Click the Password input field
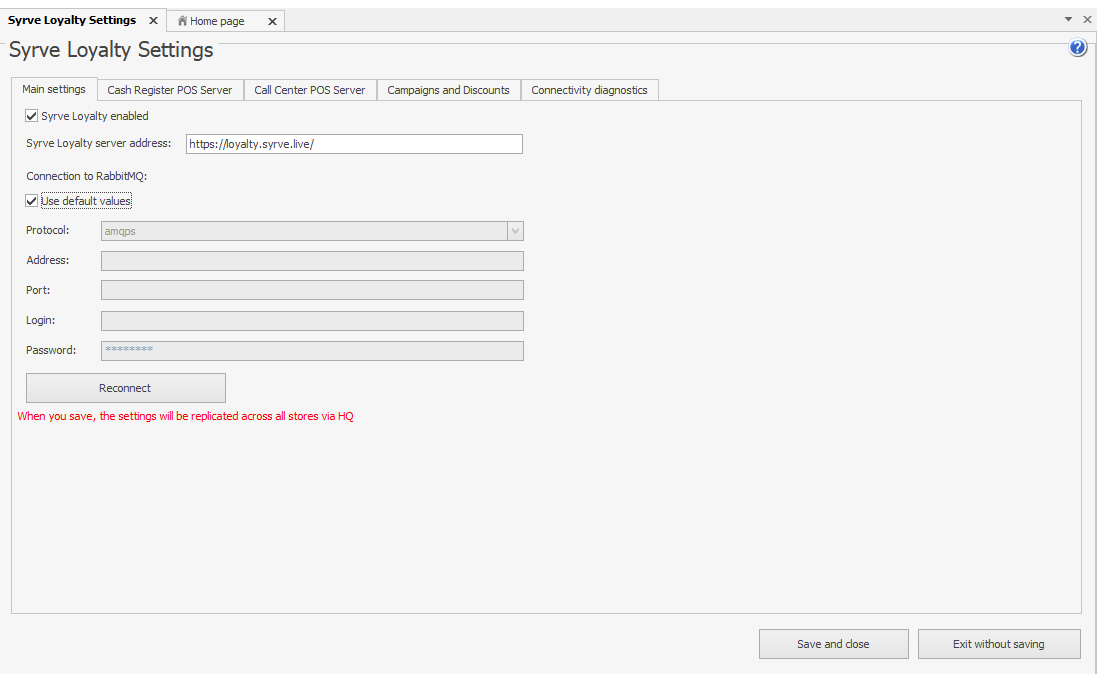The height and width of the screenshot is (674, 1097). 312,351
